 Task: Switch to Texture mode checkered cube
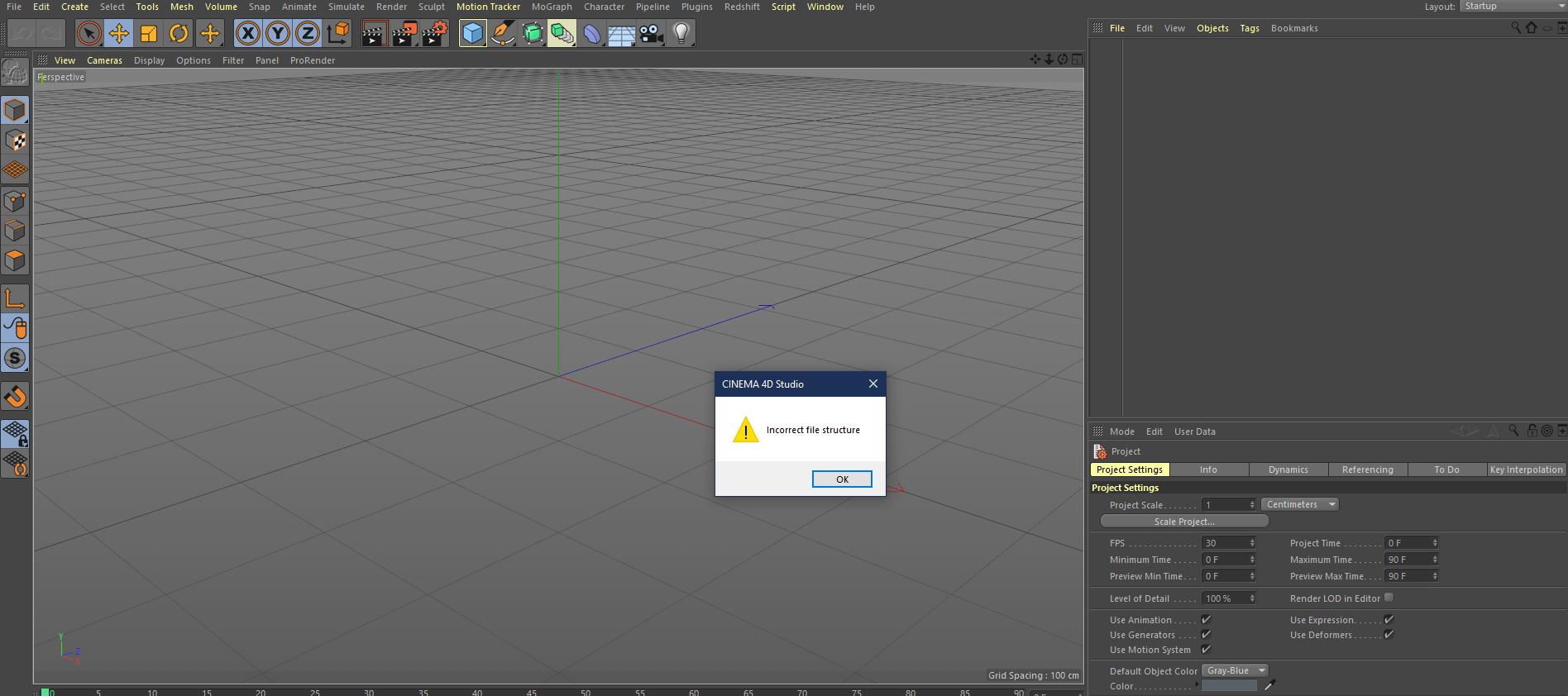(15, 141)
